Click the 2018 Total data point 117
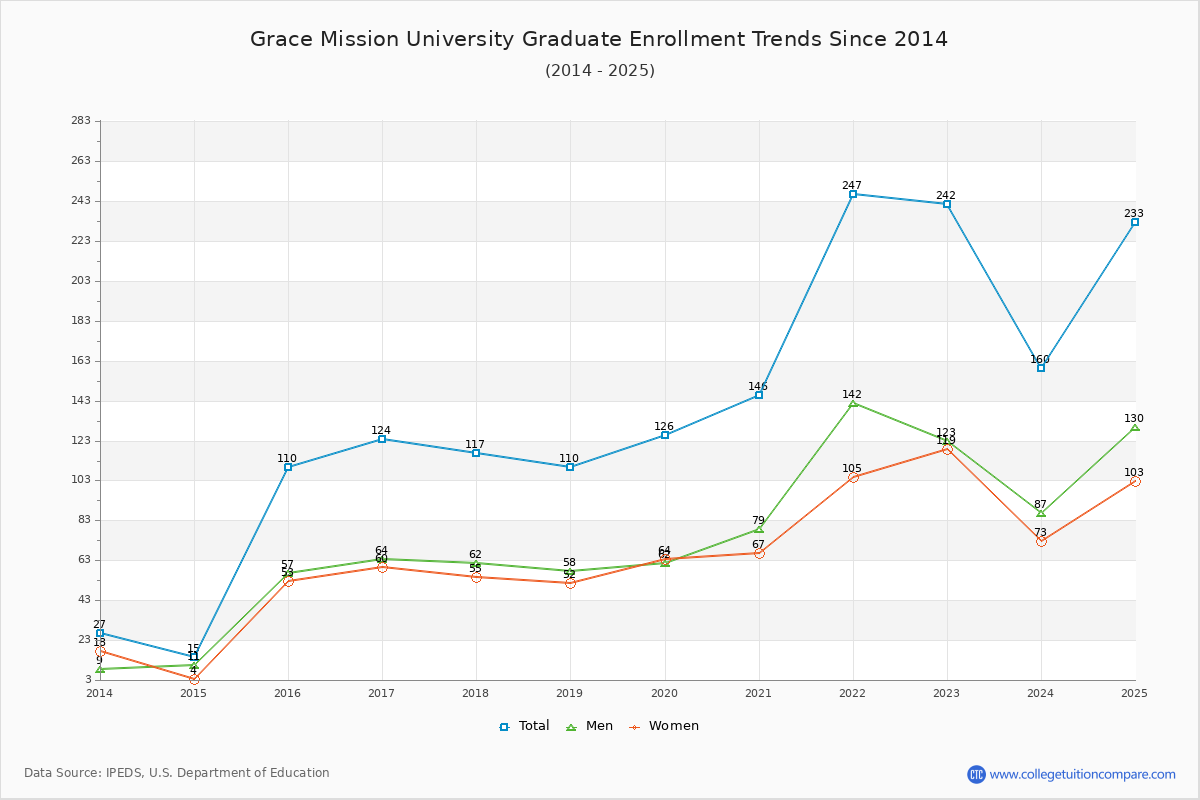The image size is (1200, 800). pyautogui.click(x=476, y=453)
